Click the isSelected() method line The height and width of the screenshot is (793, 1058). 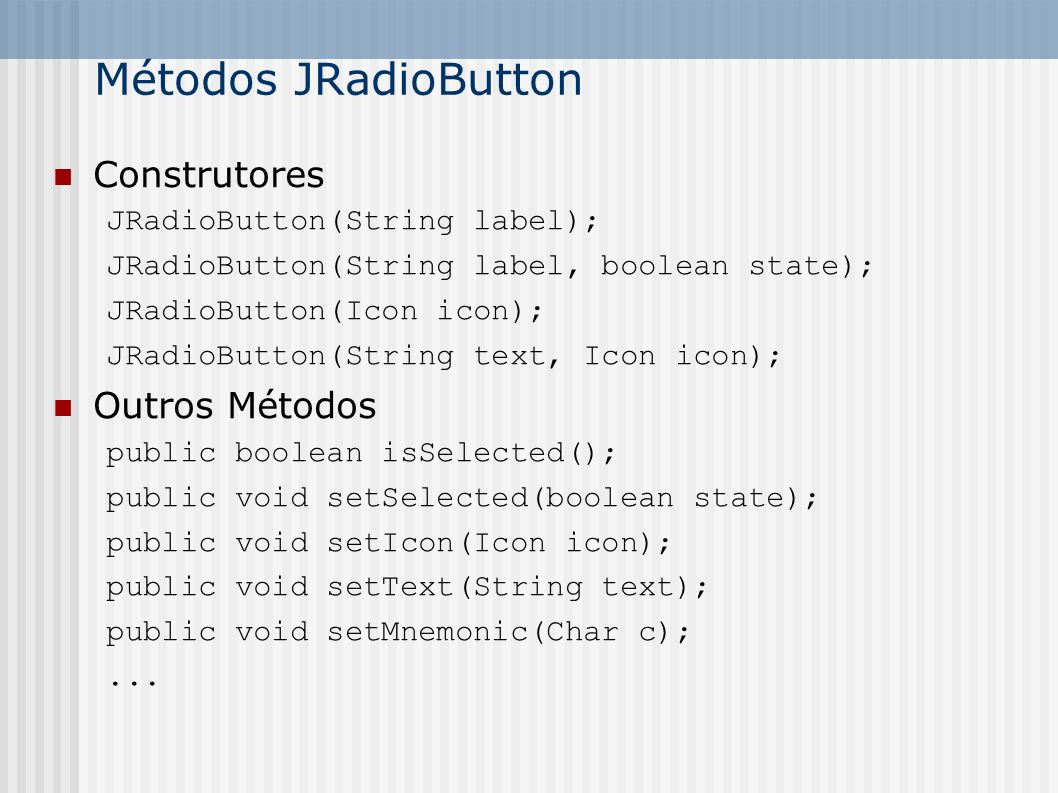361,453
